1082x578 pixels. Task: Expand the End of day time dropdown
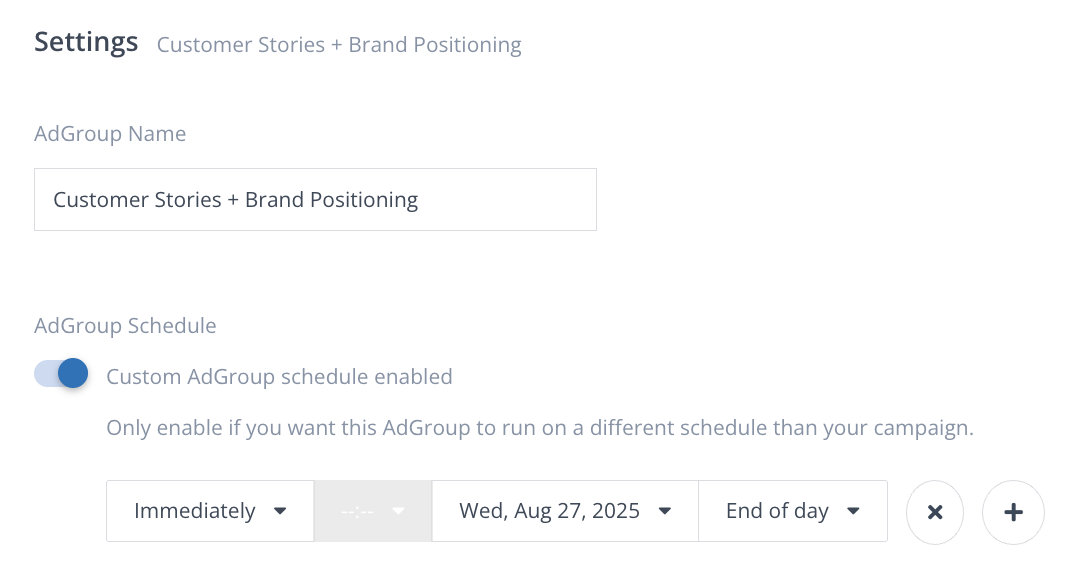(792, 511)
